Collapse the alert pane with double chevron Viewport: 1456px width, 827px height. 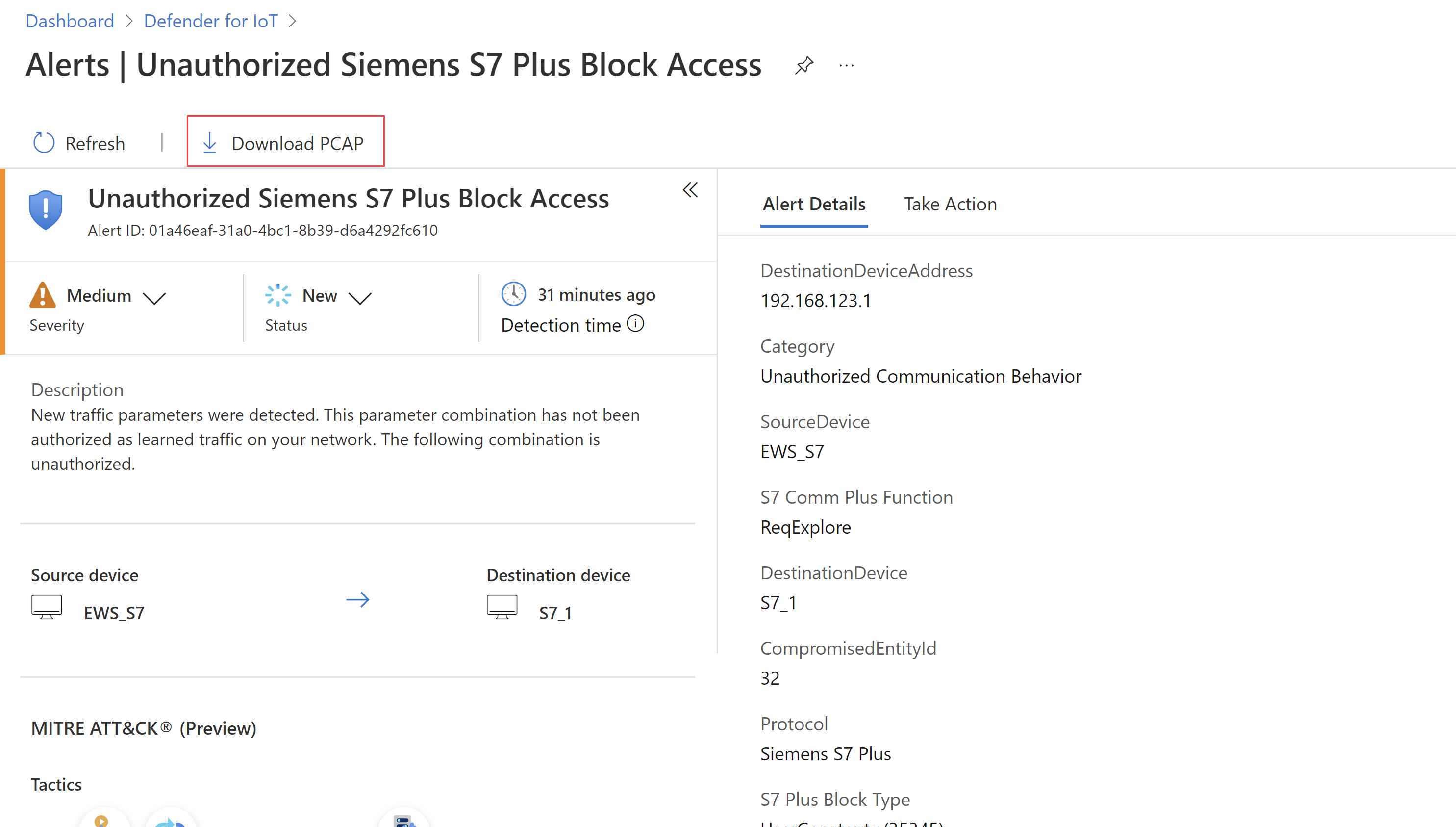pyautogui.click(x=690, y=190)
